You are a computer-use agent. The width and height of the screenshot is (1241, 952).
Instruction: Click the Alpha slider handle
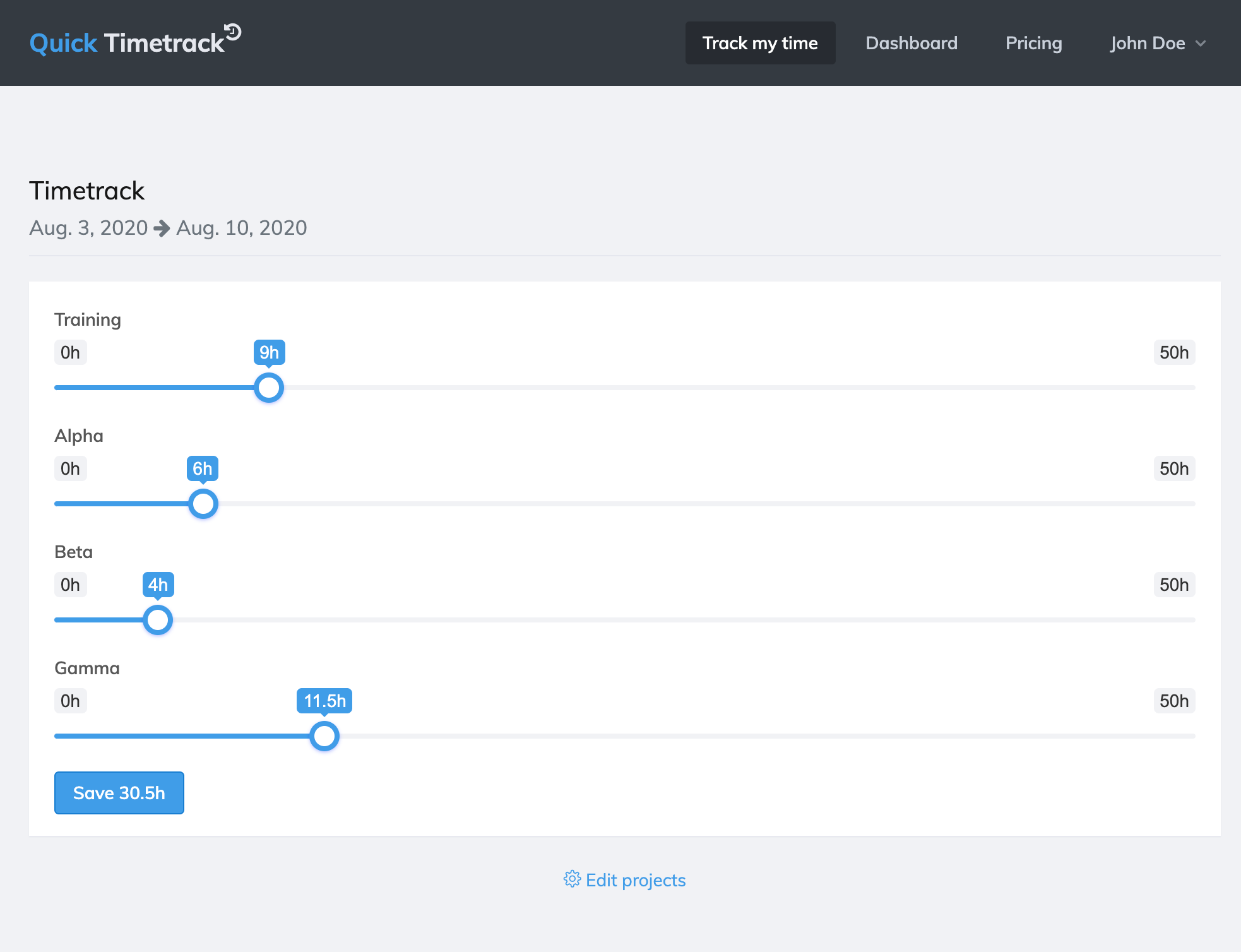tap(203, 504)
